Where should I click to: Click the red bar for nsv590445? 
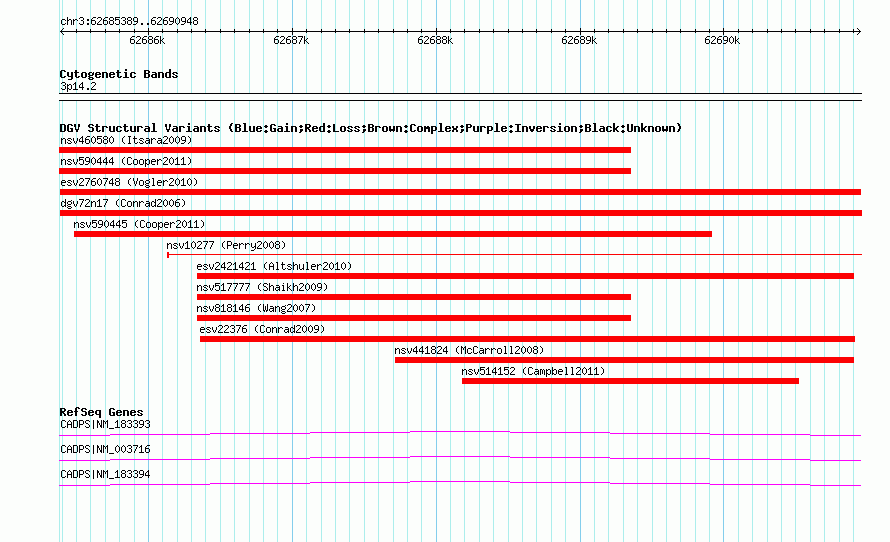(393, 234)
